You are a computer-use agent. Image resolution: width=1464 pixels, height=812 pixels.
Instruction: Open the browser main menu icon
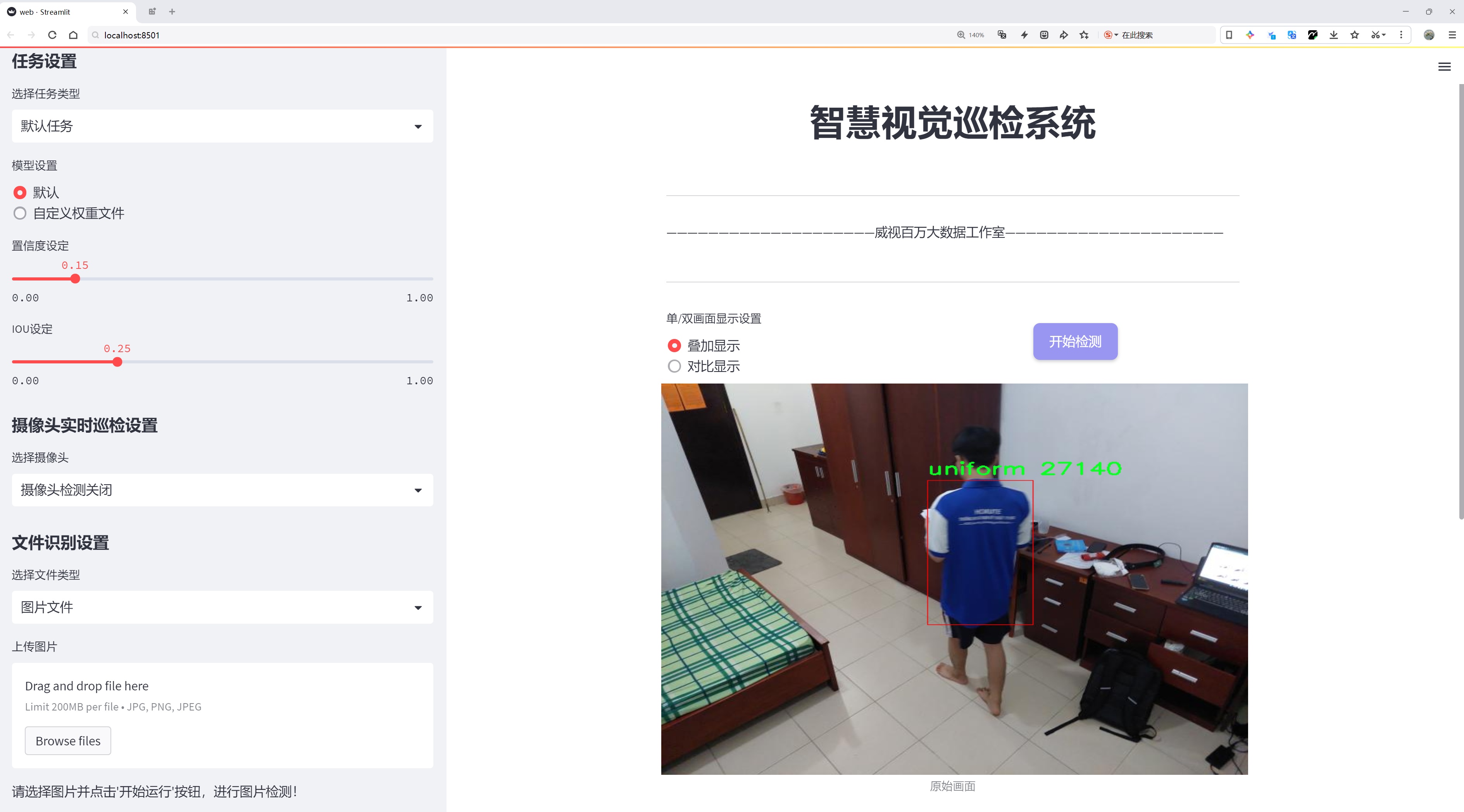[x=1452, y=35]
